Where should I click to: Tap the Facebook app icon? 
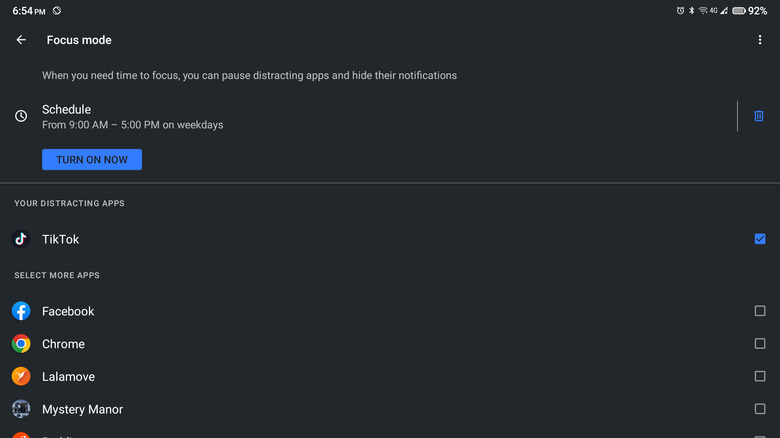tap(21, 311)
